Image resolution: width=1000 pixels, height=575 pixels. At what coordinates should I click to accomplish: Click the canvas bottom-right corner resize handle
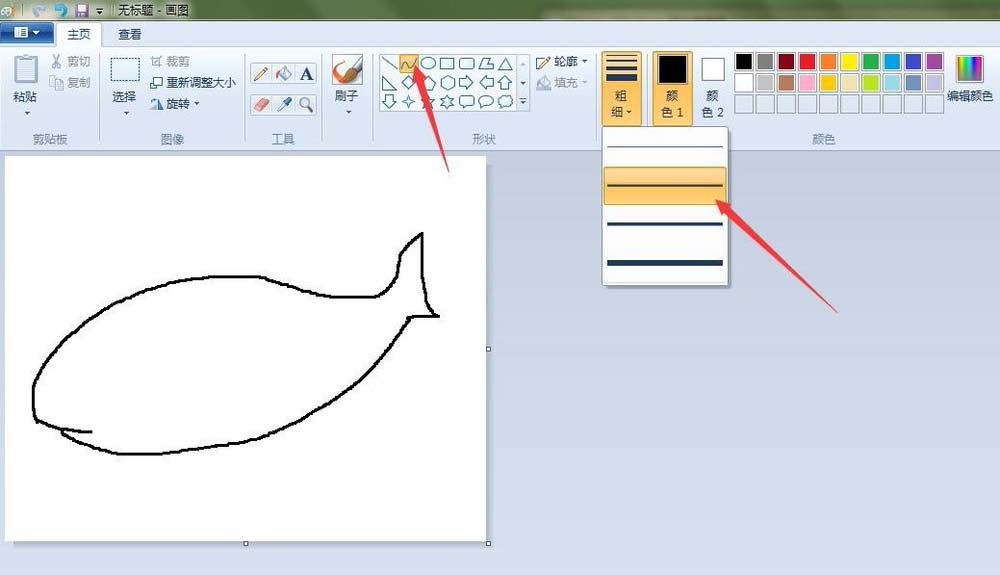click(x=489, y=543)
